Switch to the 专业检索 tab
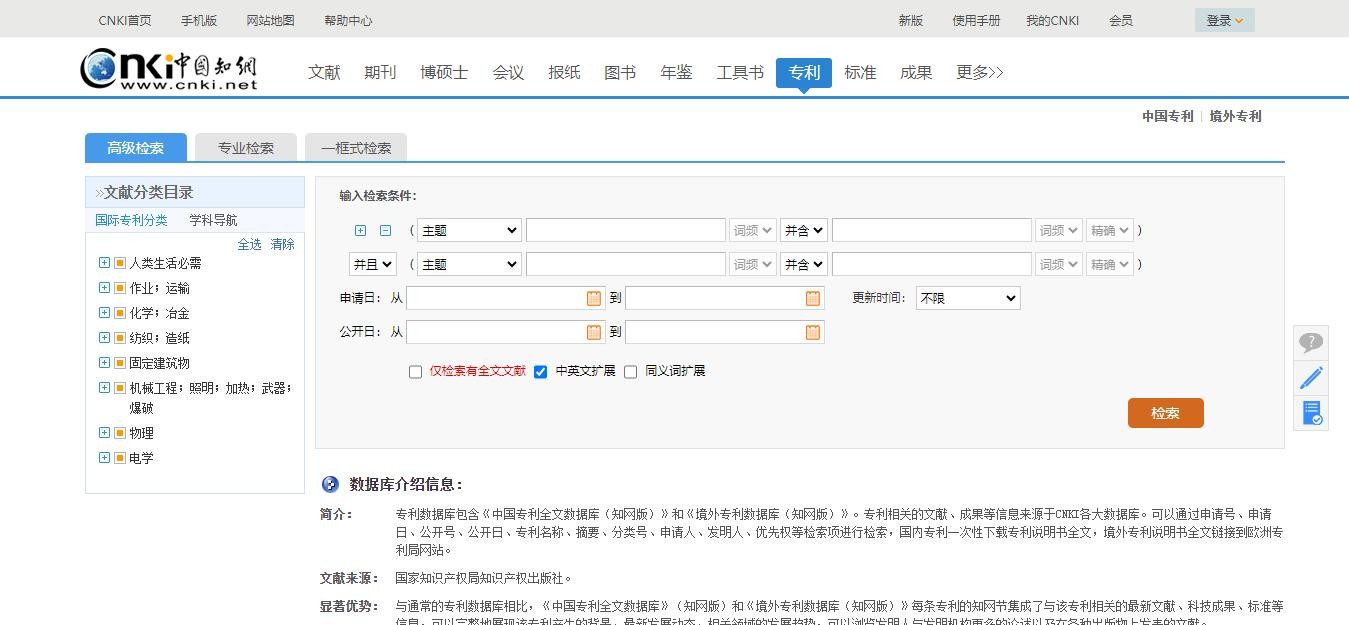This screenshot has height=625, width=1349. (x=246, y=148)
